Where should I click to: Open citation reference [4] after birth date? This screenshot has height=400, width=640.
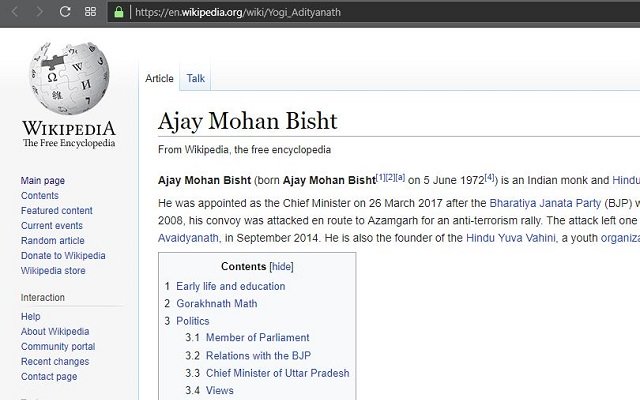coord(489,177)
